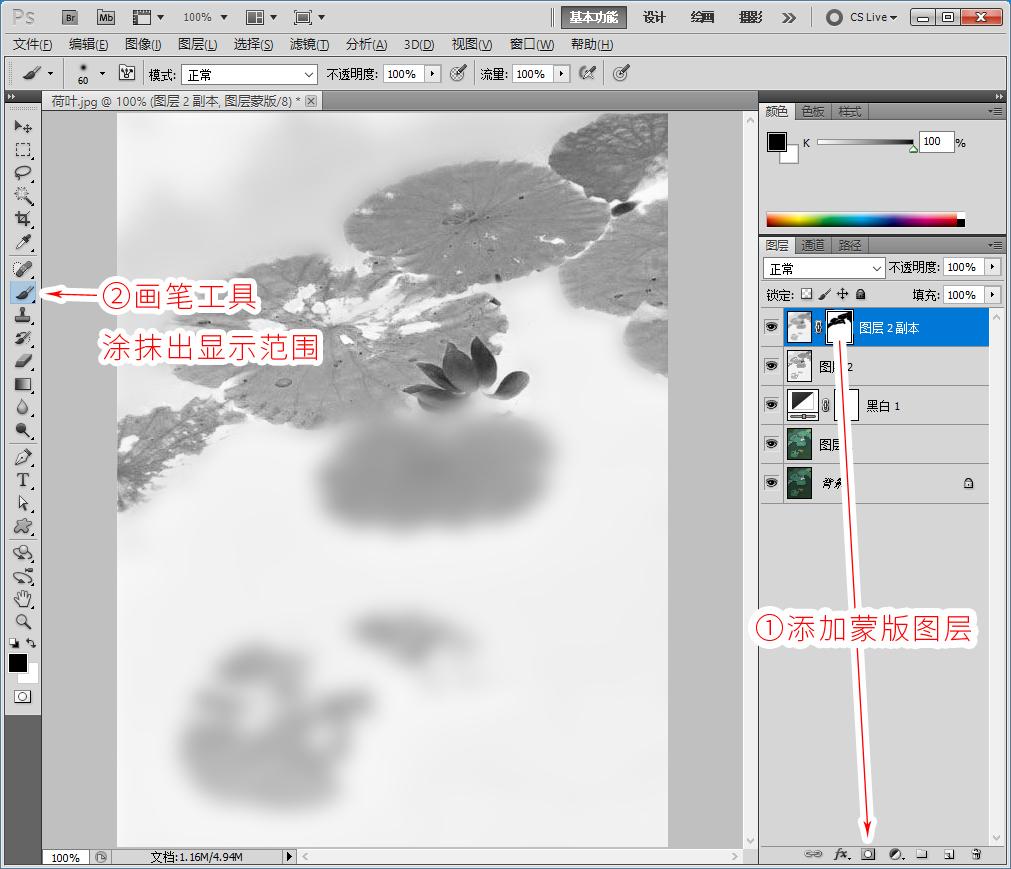Select the Move tool
This screenshot has width=1011, height=869.
23,126
